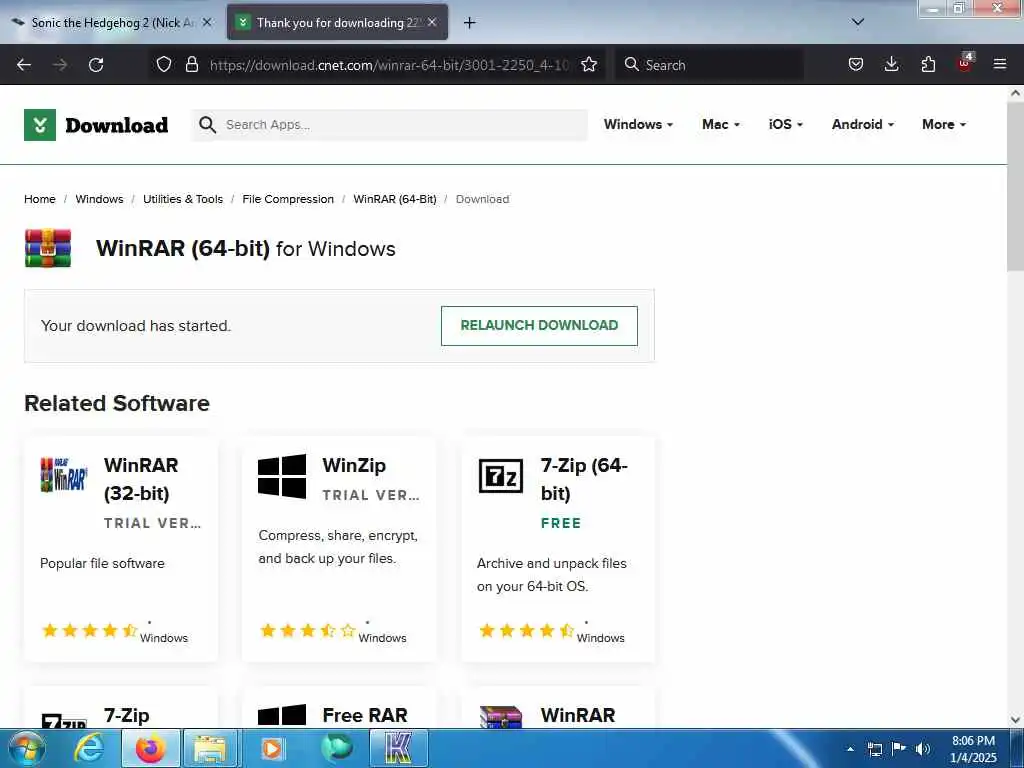Click the forward navigation arrow
The width and height of the screenshot is (1024, 768).
pos(60,65)
